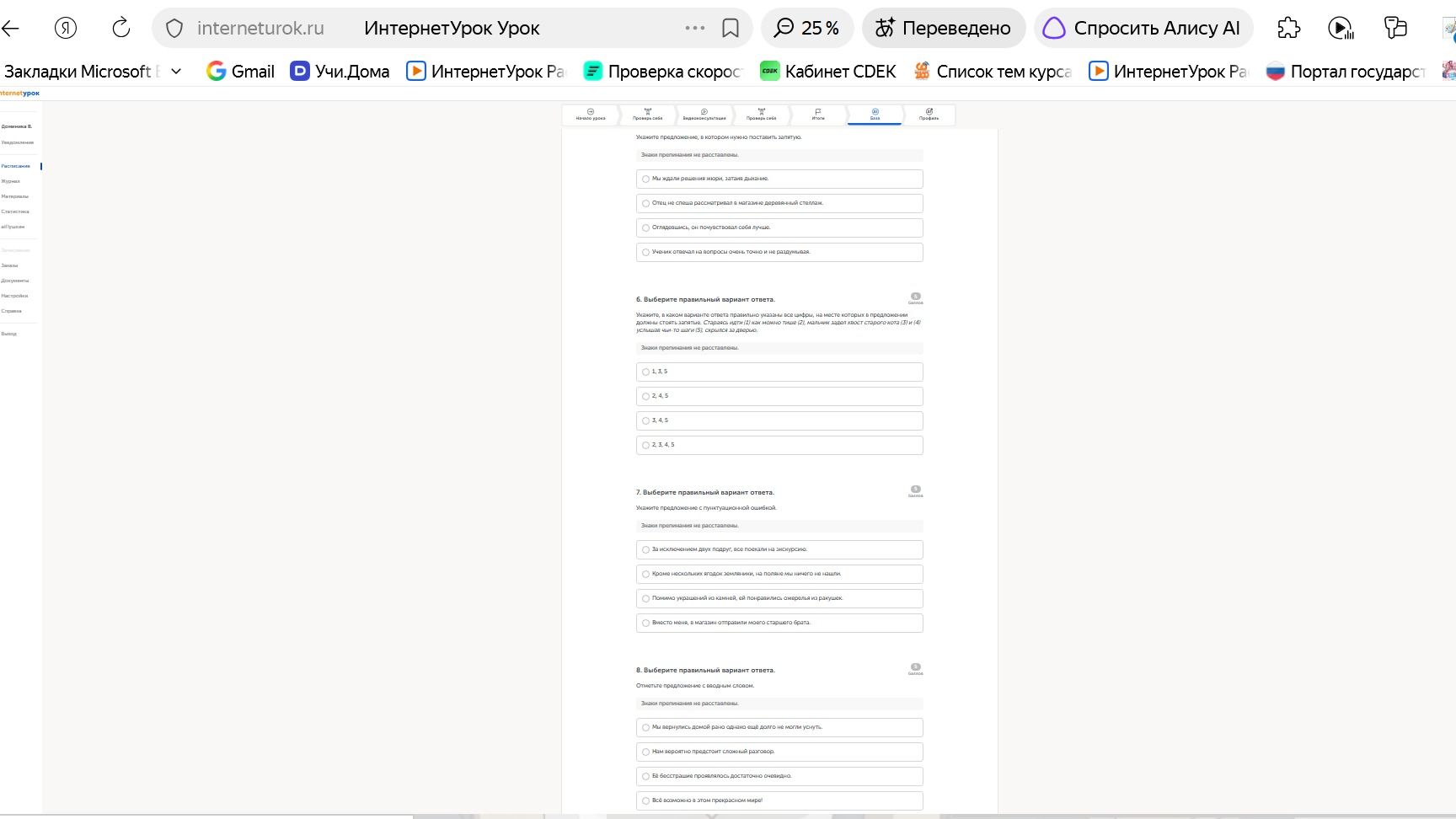Open the icon next to the media control
Screen dimensions: 1456x819
click(1396, 28)
